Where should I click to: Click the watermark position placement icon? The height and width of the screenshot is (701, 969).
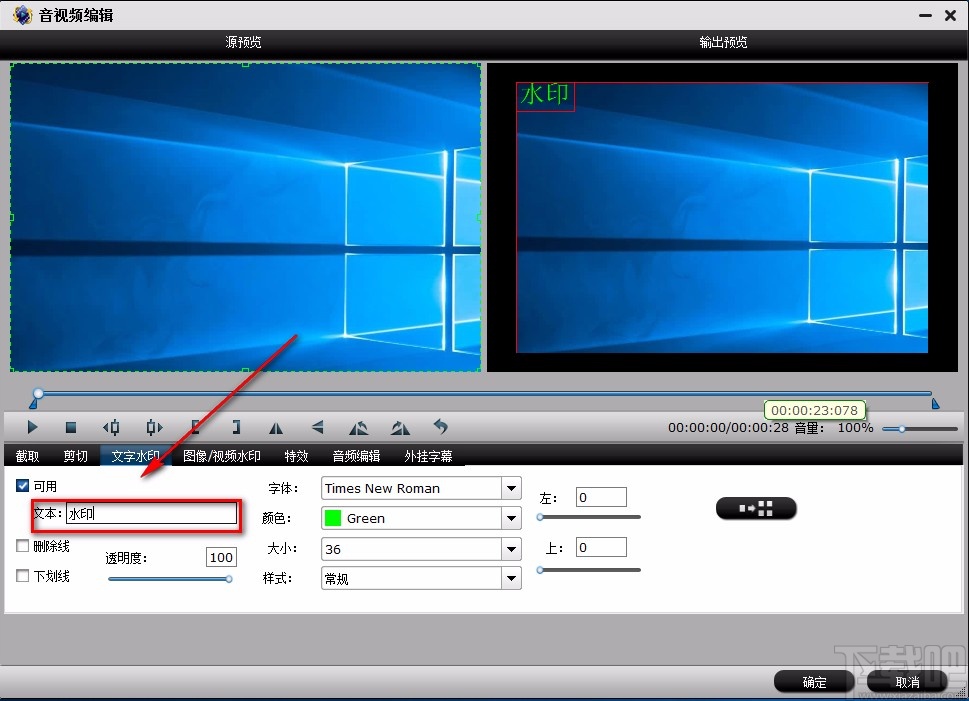(756, 508)
